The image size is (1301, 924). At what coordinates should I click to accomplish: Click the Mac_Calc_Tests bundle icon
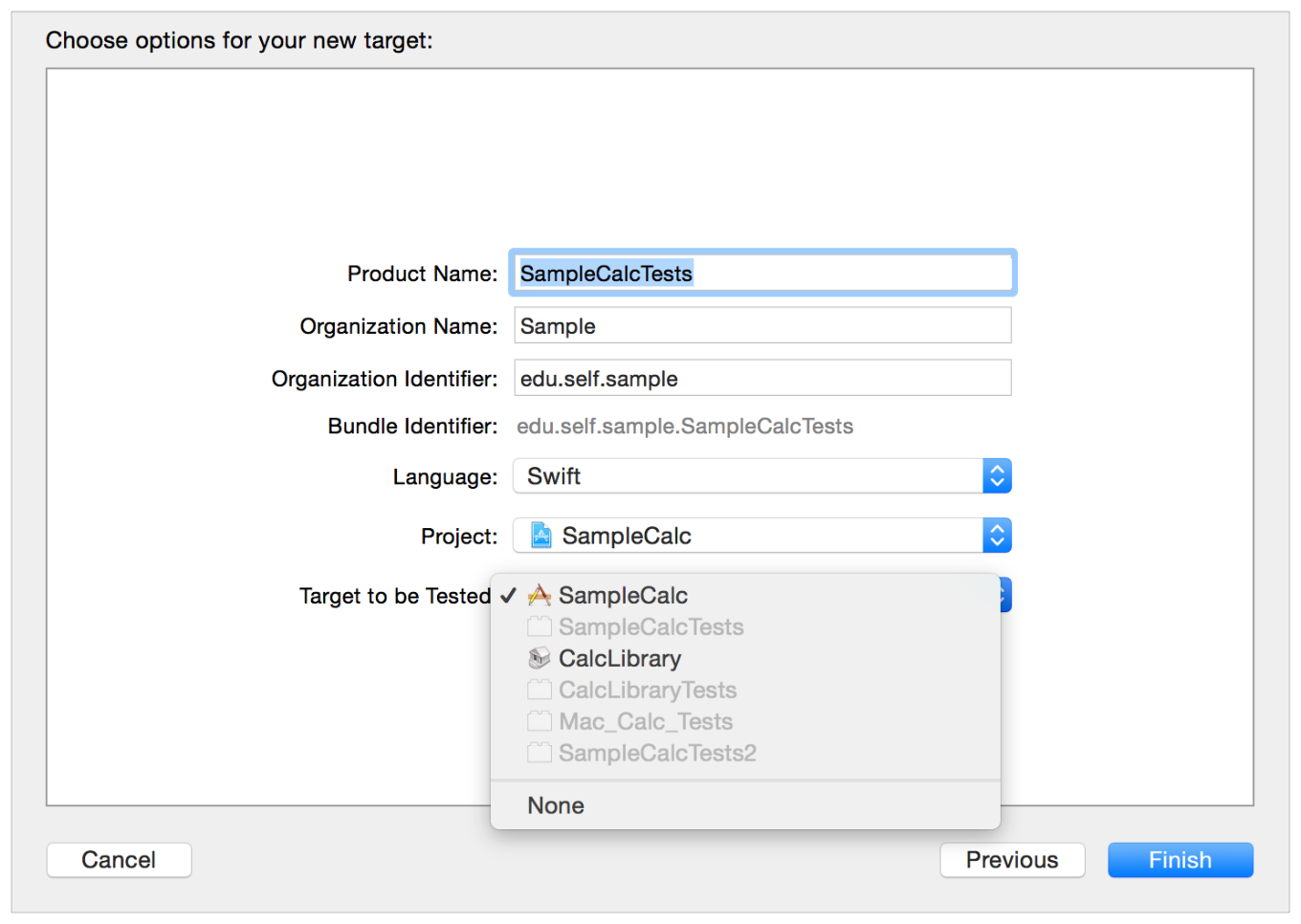(540, 721)
